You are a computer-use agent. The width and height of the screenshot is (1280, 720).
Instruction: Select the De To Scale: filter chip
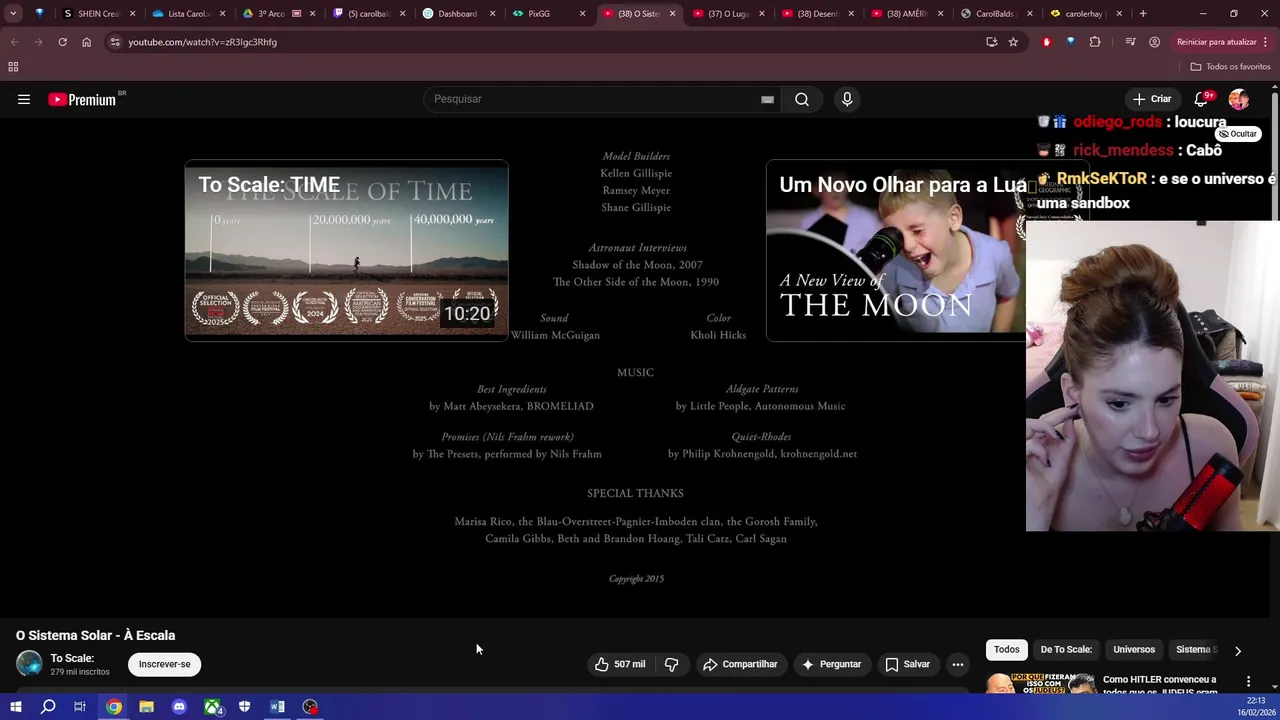[x=1066, y=650]
